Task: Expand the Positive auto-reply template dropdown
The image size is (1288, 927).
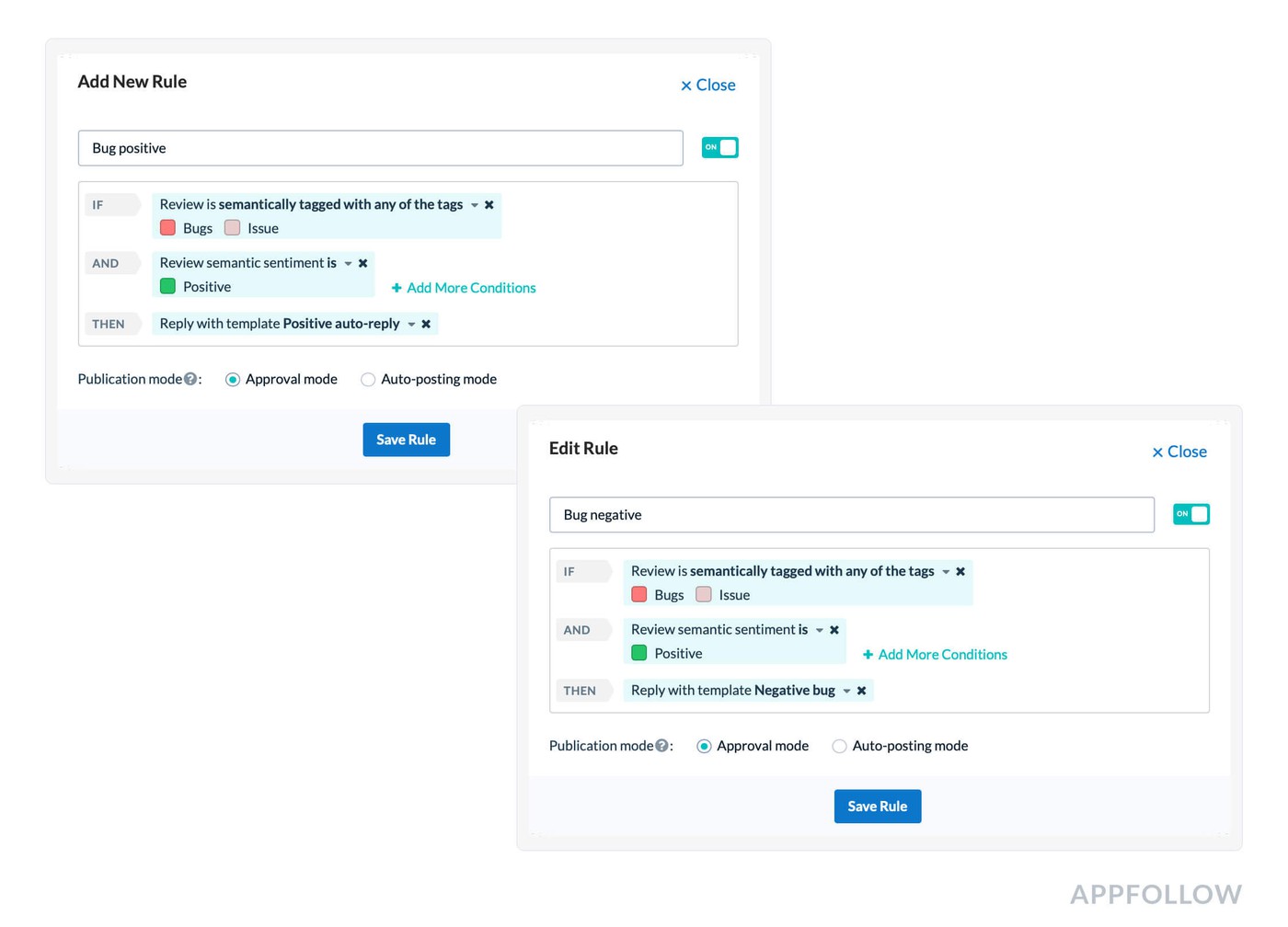Action: point(411,324)
